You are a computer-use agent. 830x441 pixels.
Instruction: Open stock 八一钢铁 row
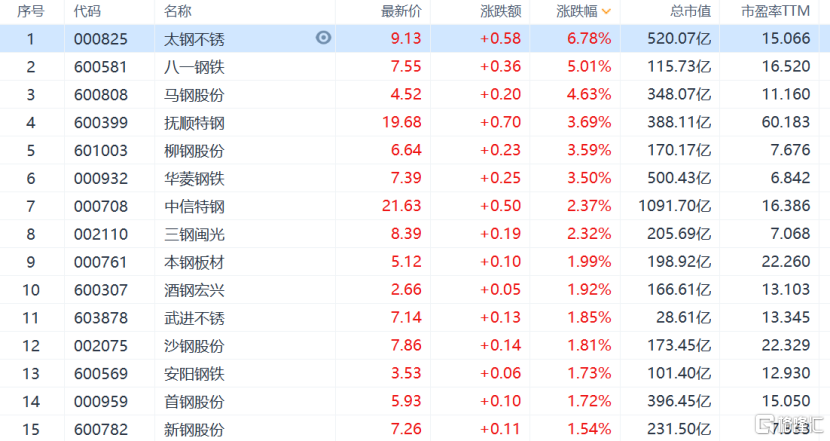pyautogui.click(x=415, y=67)
